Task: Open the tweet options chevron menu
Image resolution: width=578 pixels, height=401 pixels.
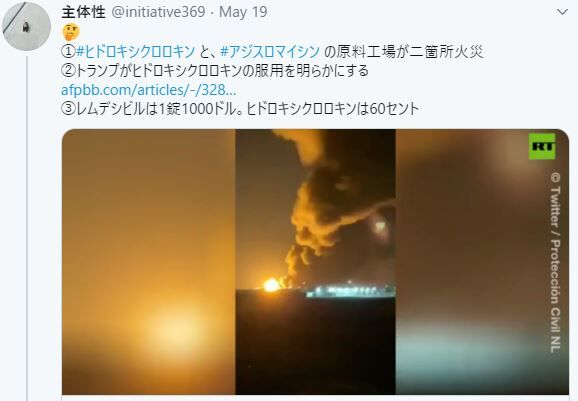Action: click(562, 12)
